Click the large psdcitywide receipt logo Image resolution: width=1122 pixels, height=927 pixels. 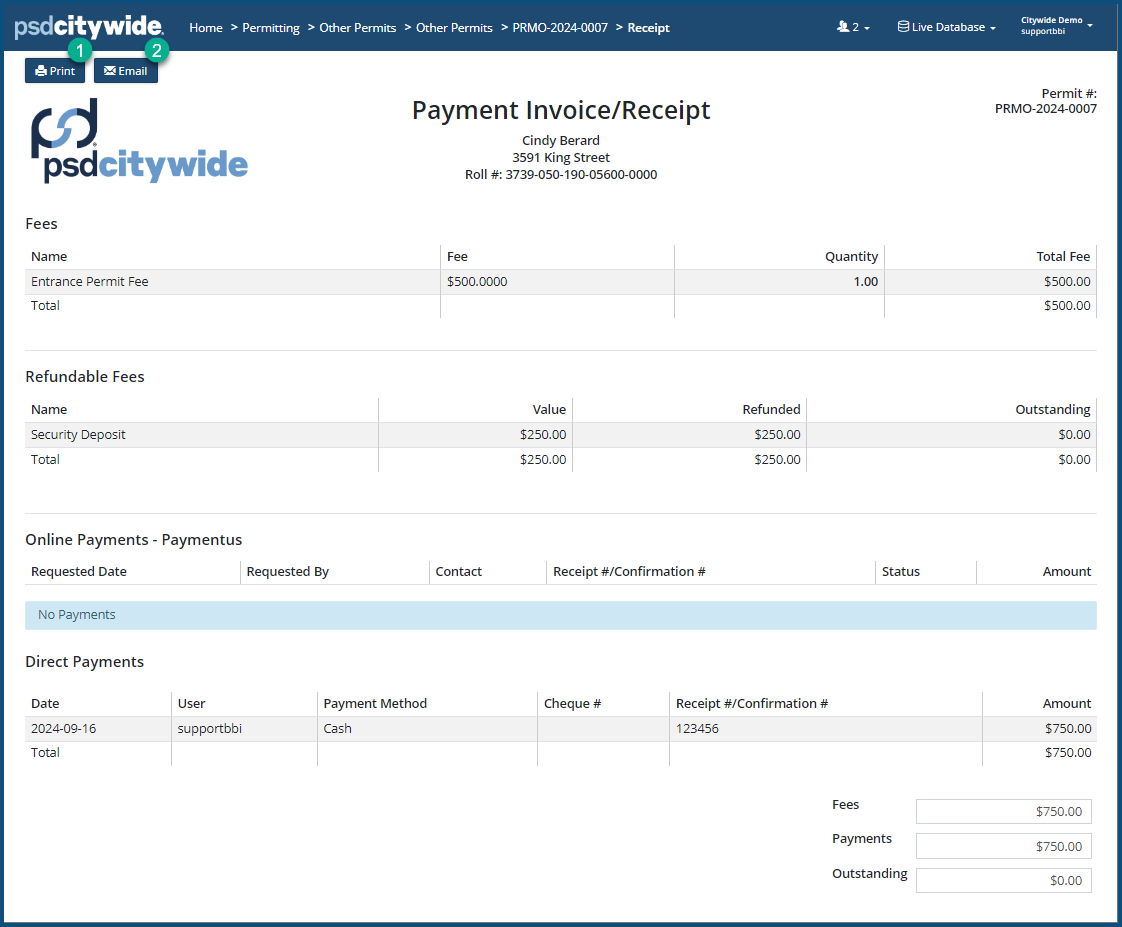(139, 141)
